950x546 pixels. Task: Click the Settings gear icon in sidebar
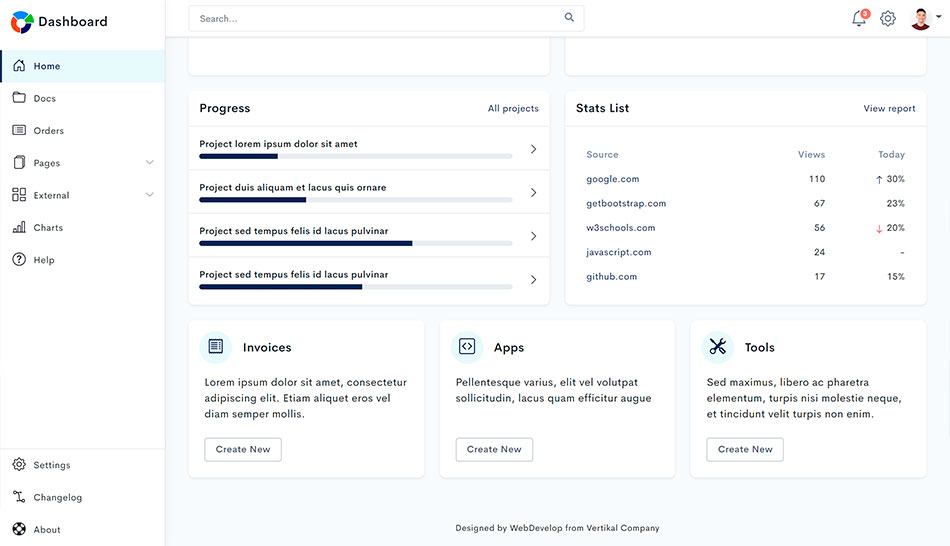click(19, 464)
